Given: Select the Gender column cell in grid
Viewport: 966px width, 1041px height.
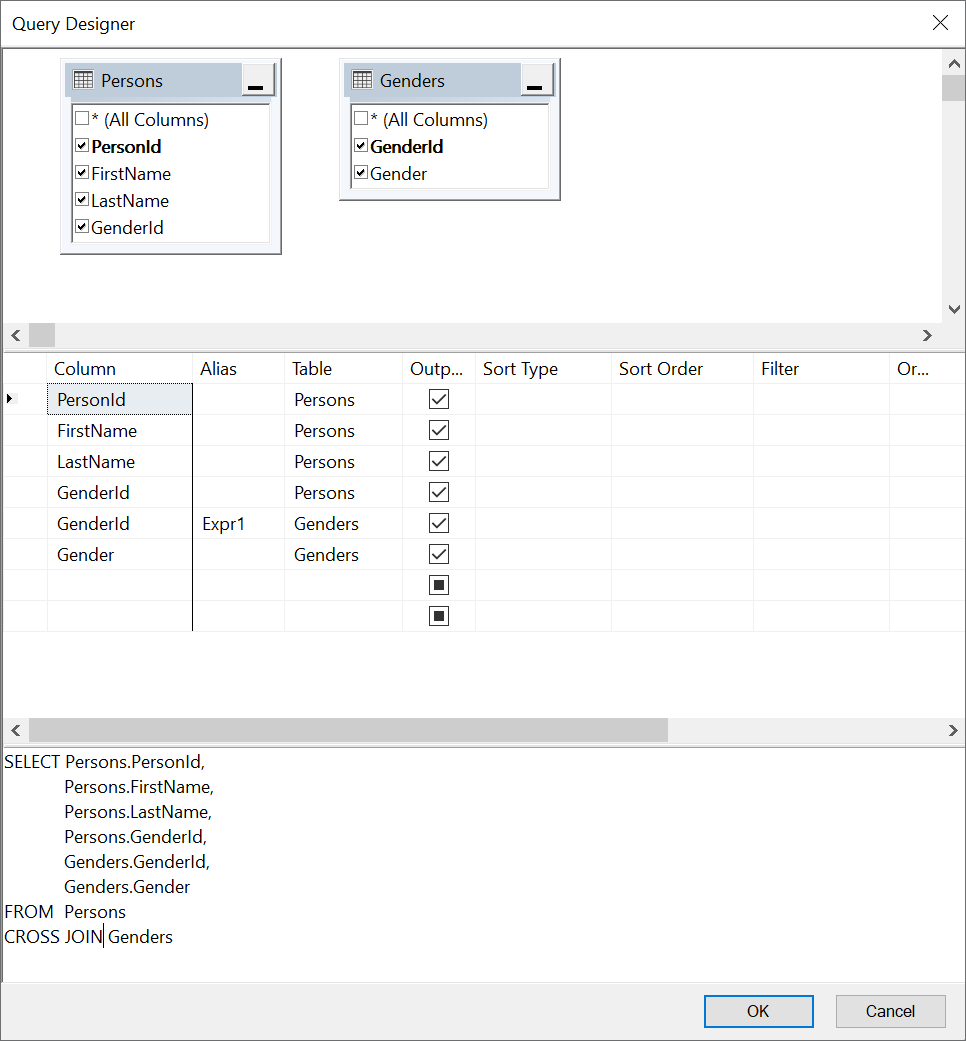Looking at the screenshot, I should [x=120, y=554].
